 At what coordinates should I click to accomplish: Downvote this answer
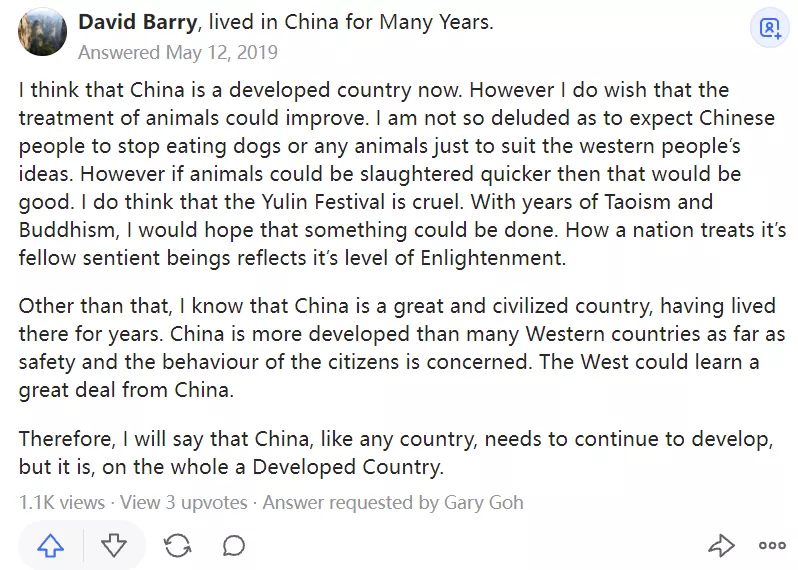coord(114,545)
